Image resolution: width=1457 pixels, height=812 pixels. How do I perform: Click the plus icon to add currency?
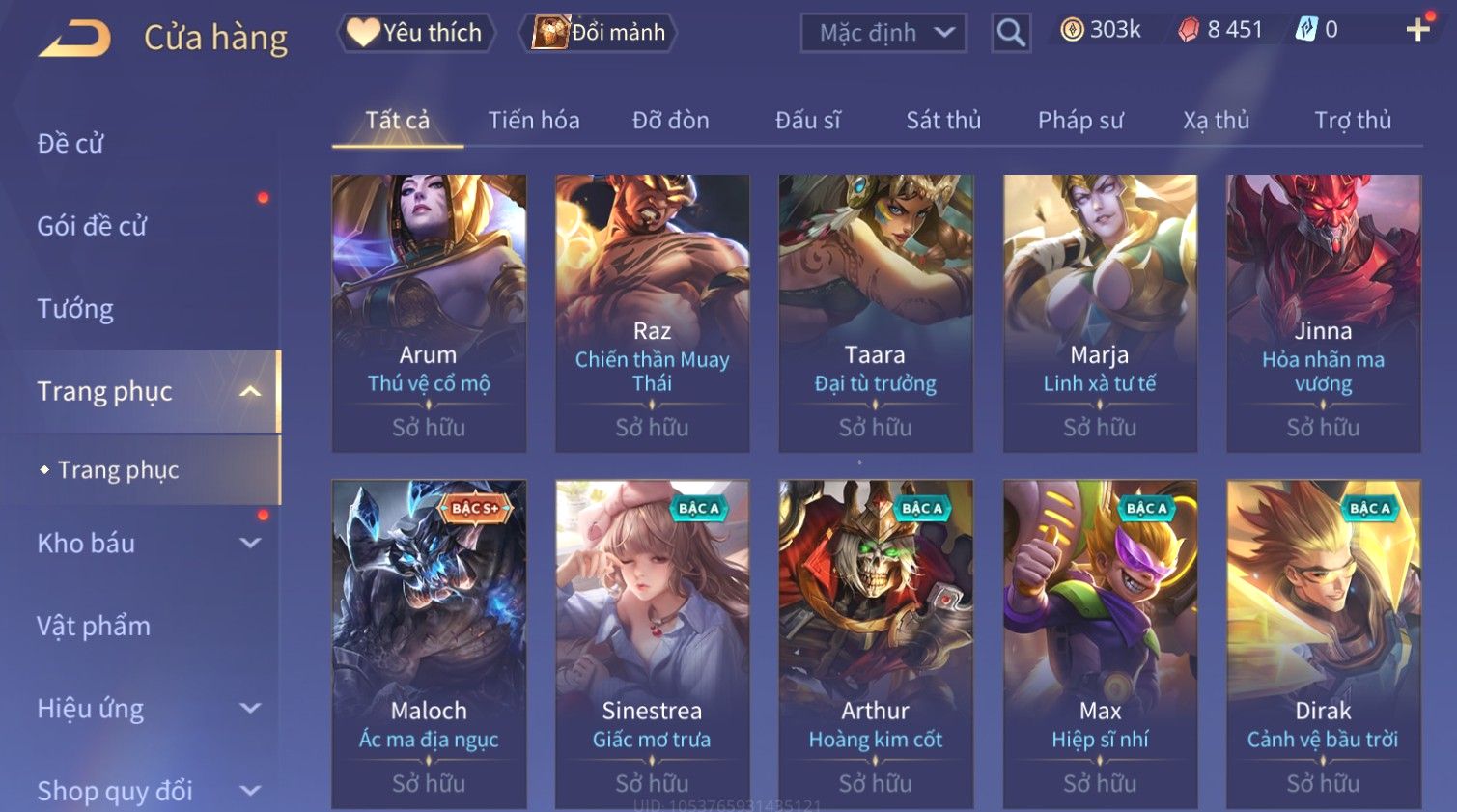pyautogui.click(x=1417, y=30)
